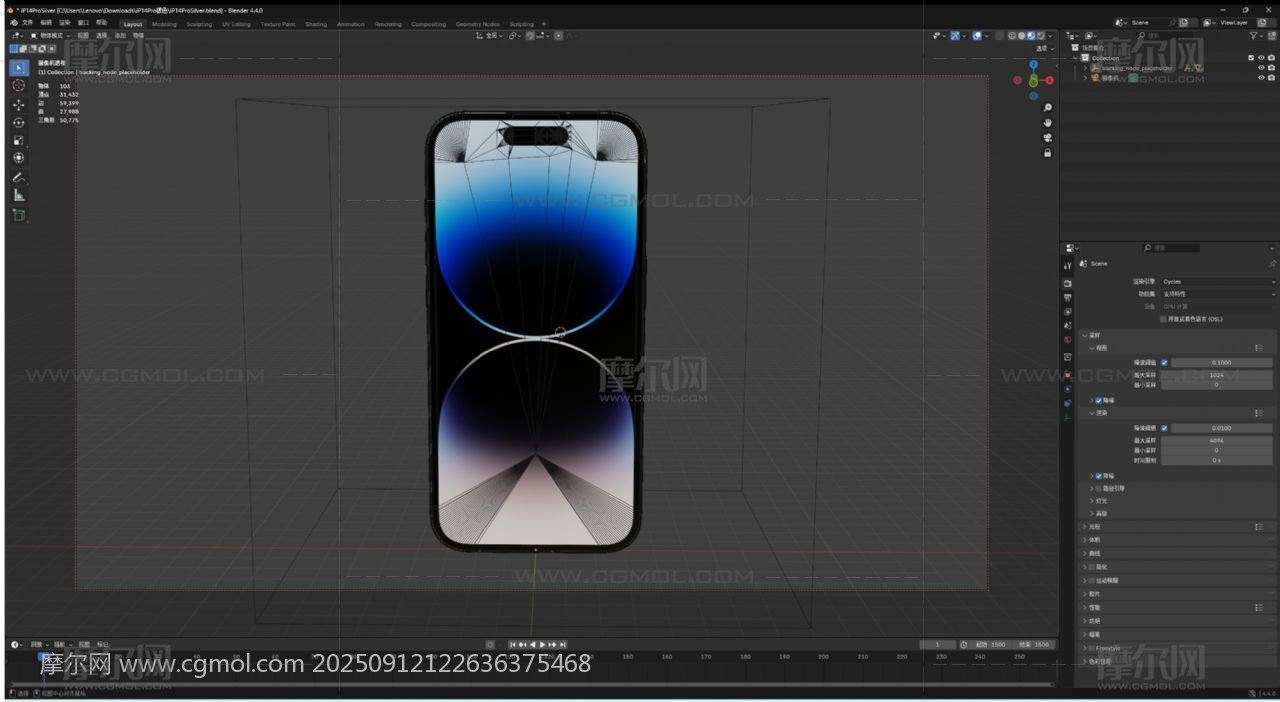Open the Render properties tab

(x=1068, y=283)
